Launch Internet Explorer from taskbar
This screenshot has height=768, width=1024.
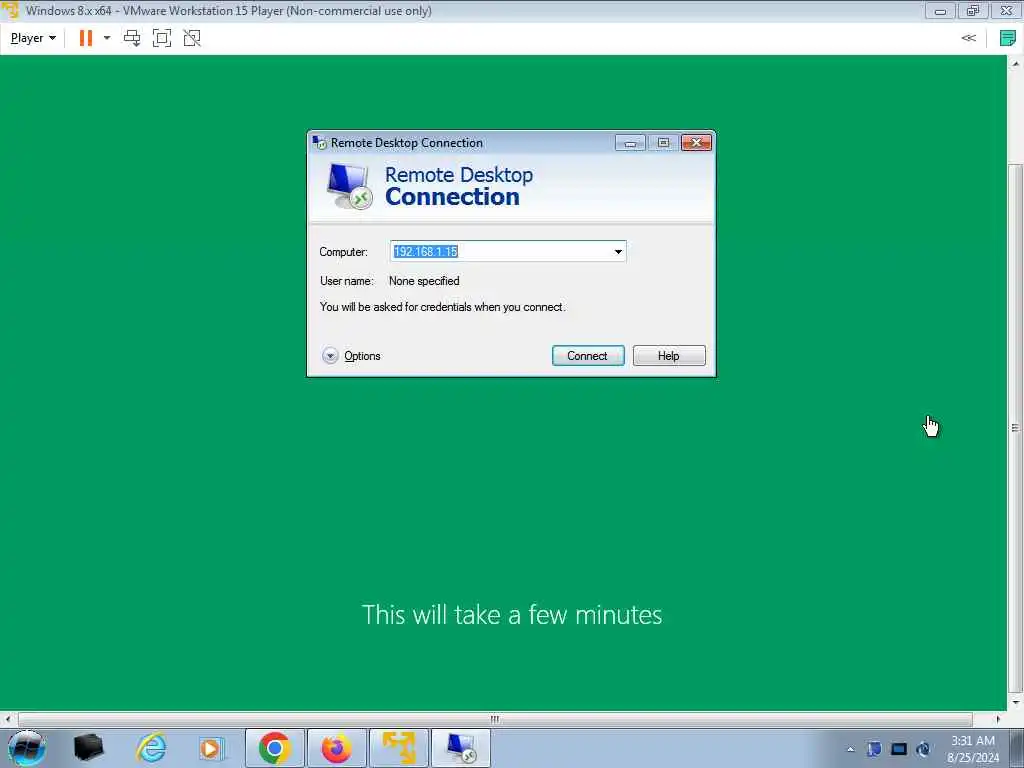click(x=151, y=748)
